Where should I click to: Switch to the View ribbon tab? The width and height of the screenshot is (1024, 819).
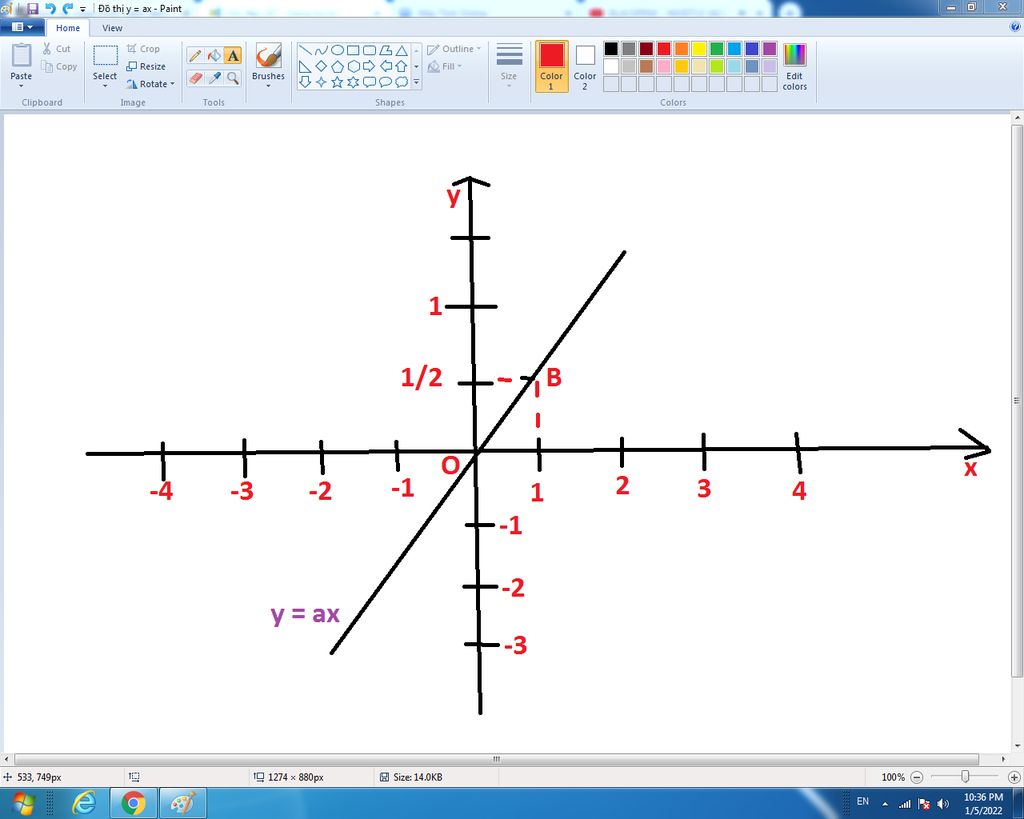click(x=112, y=28)
